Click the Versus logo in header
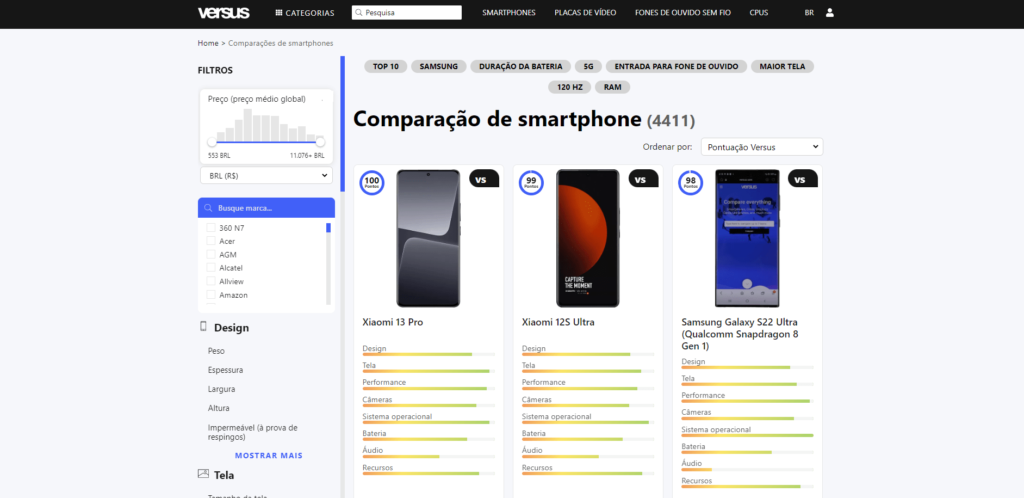The width and height of the screenshot is (1024, 498). coord(217,12)
